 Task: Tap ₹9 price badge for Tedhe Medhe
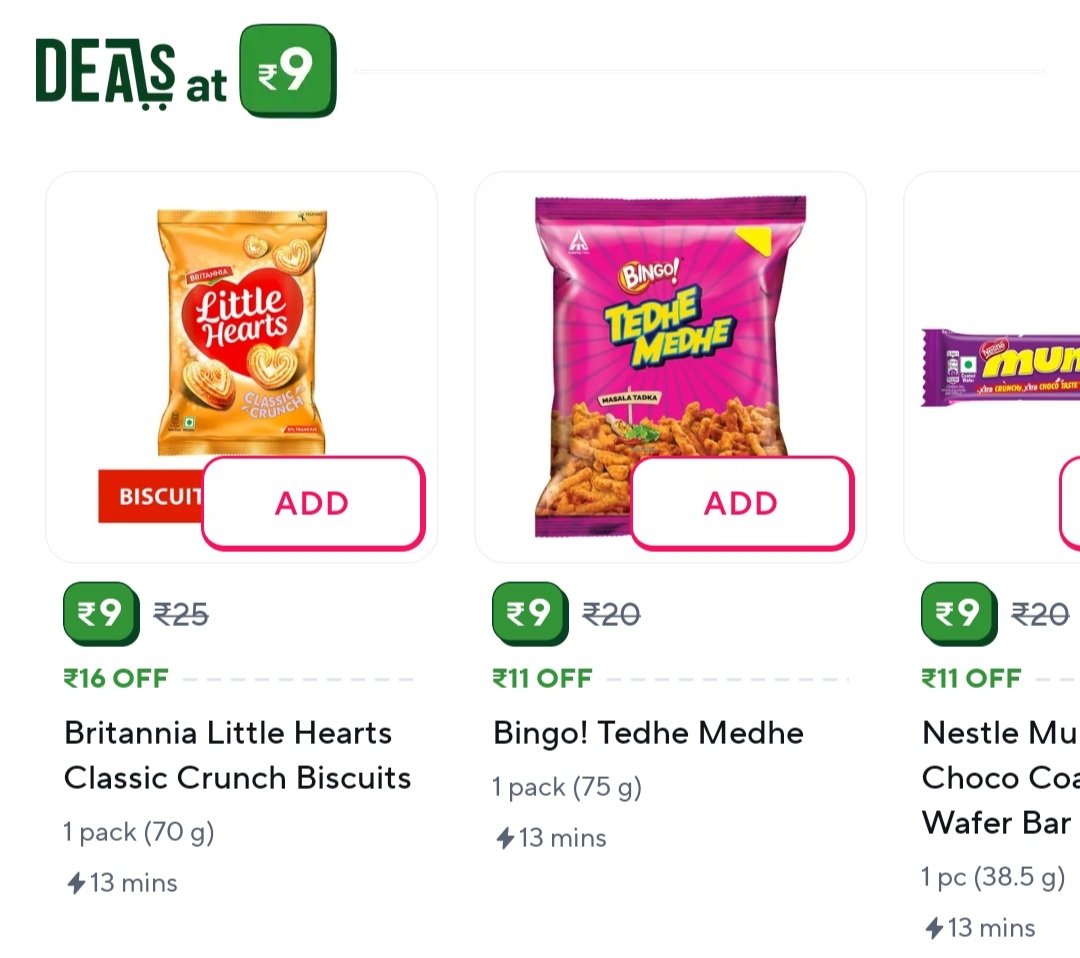pos(528,613)
